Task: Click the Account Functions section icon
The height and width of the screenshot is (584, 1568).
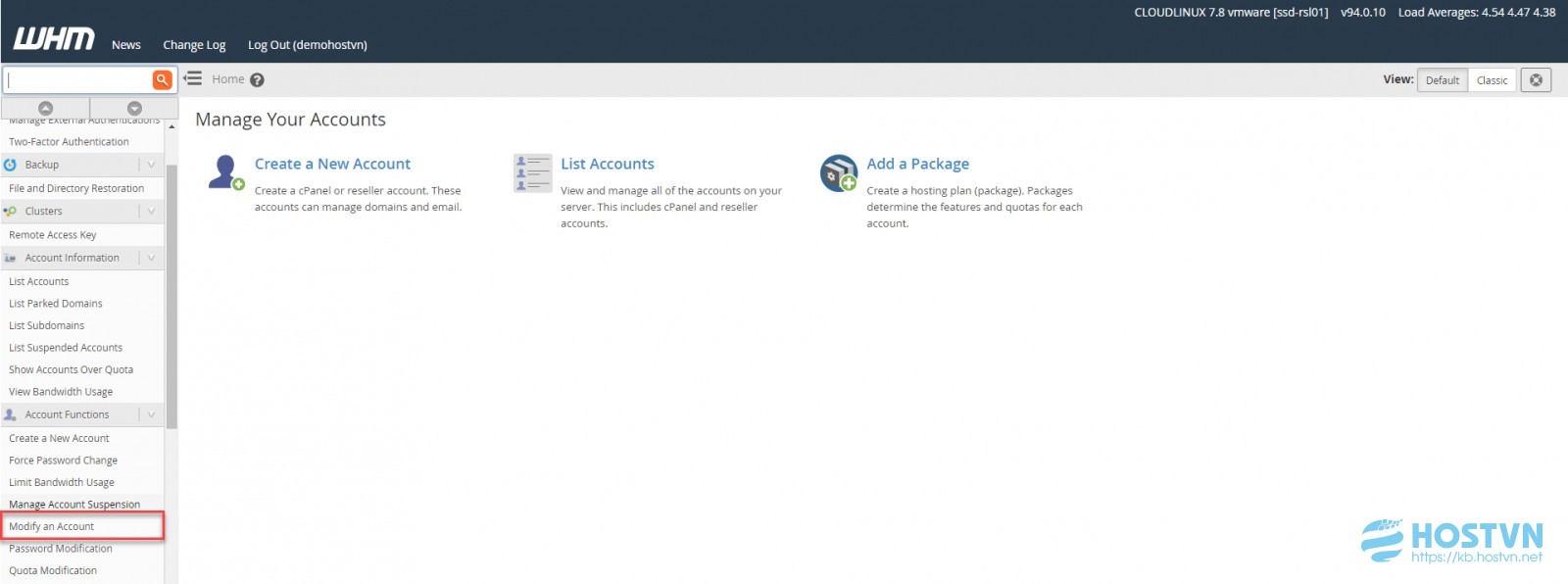Action: [x=11, y=414]
